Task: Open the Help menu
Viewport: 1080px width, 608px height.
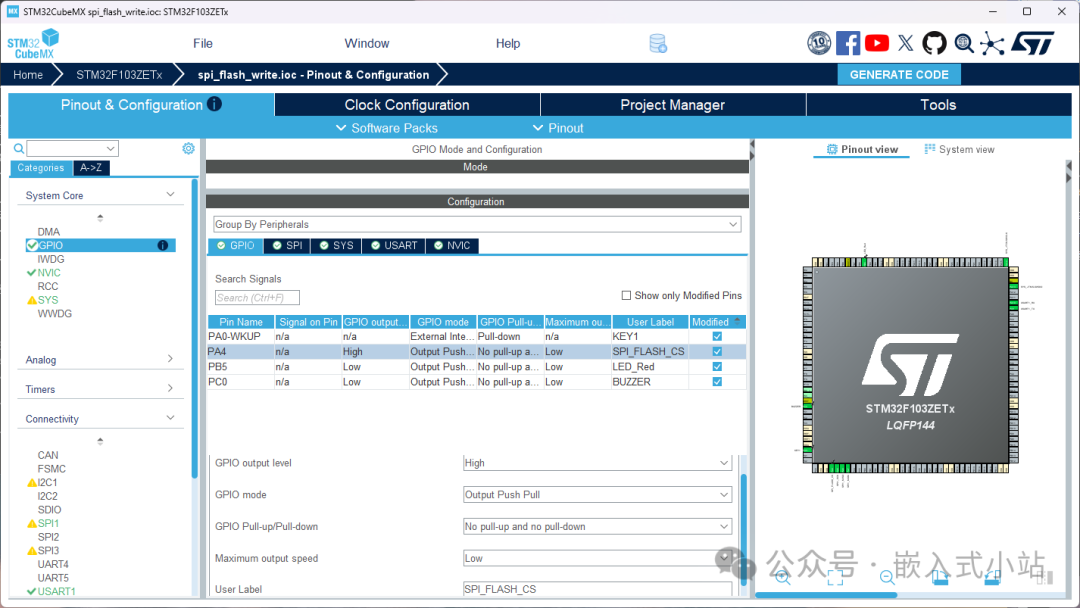Action: [508, 43]
